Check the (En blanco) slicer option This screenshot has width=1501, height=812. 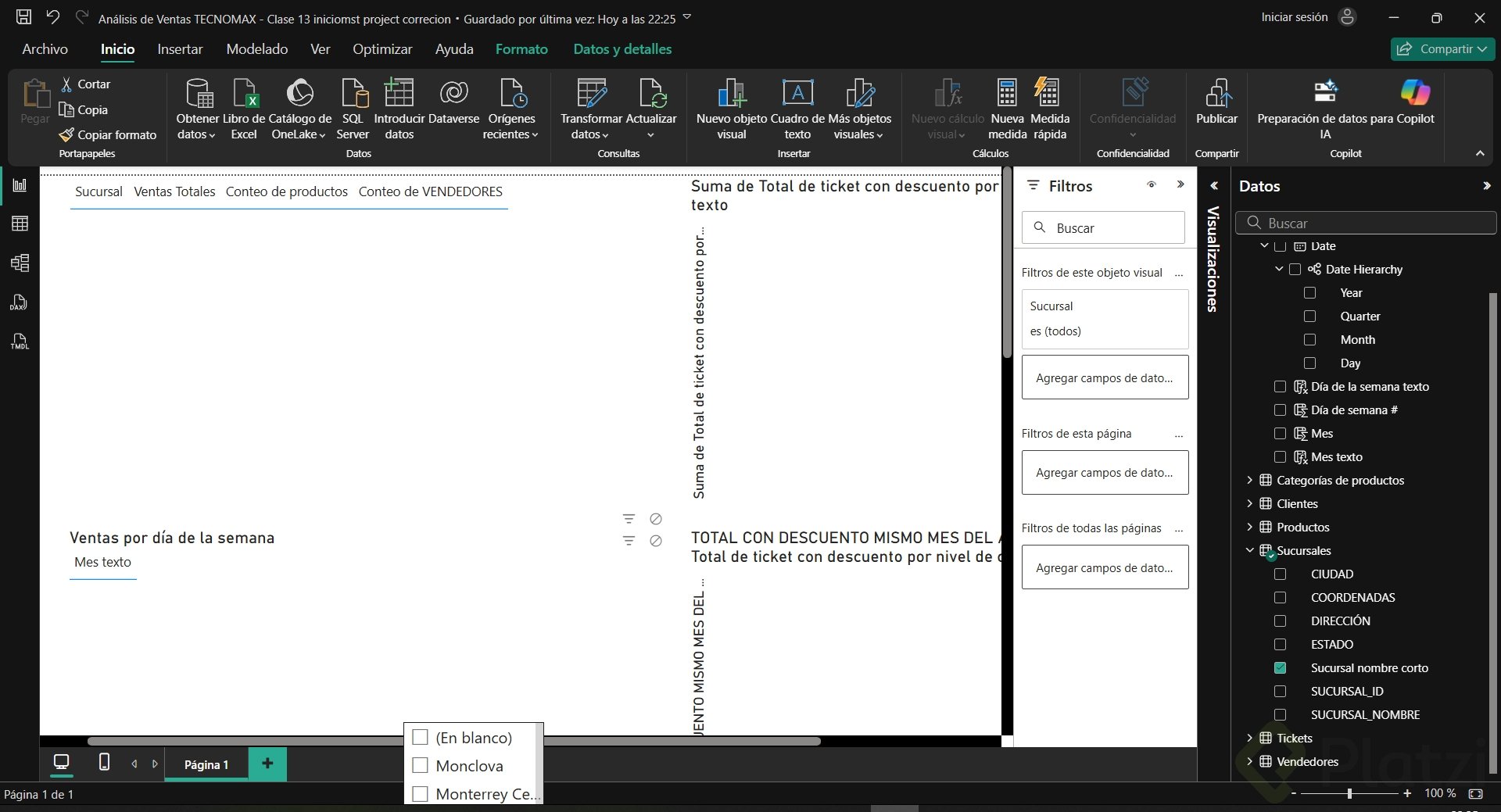click(420, 737)
